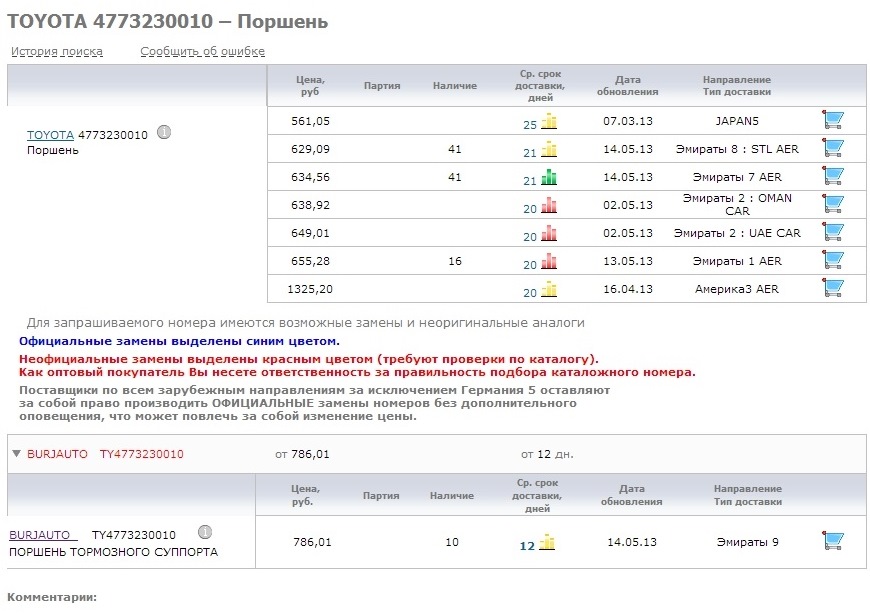Image resolution: width=870 pixels, height=614 pixels.
Task: Collapse the BURJAUTO TY4773230010 analog section
Action: coord(16,454)
